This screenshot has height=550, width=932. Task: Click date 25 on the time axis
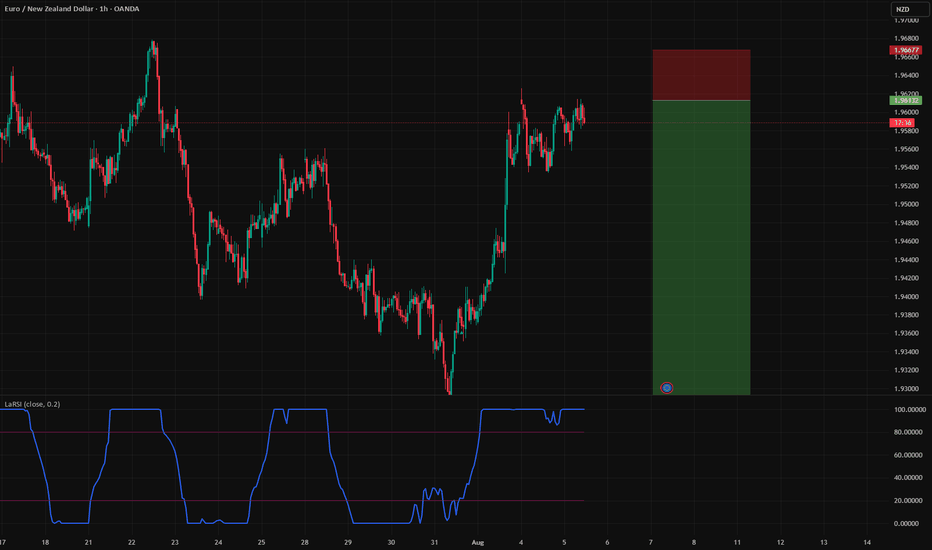point(262,542)
